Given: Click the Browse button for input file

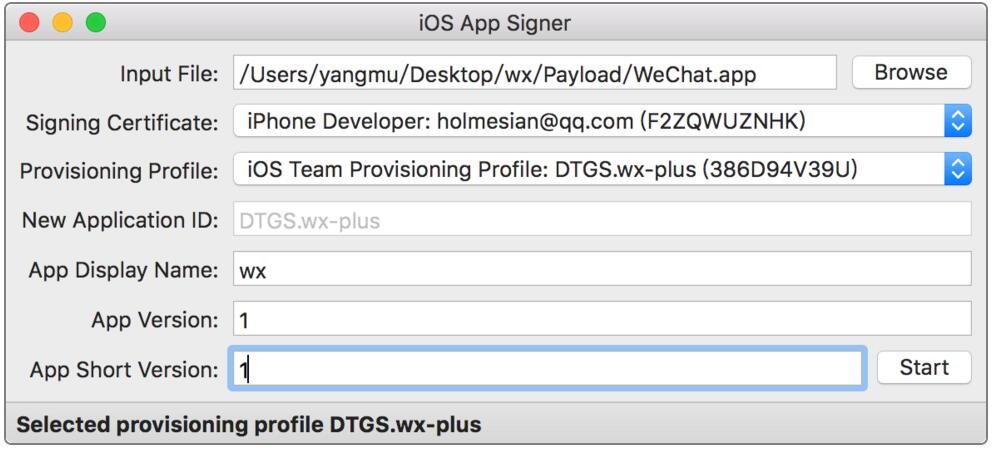Looking at the screenshot, I should click(x=911, y=73).
